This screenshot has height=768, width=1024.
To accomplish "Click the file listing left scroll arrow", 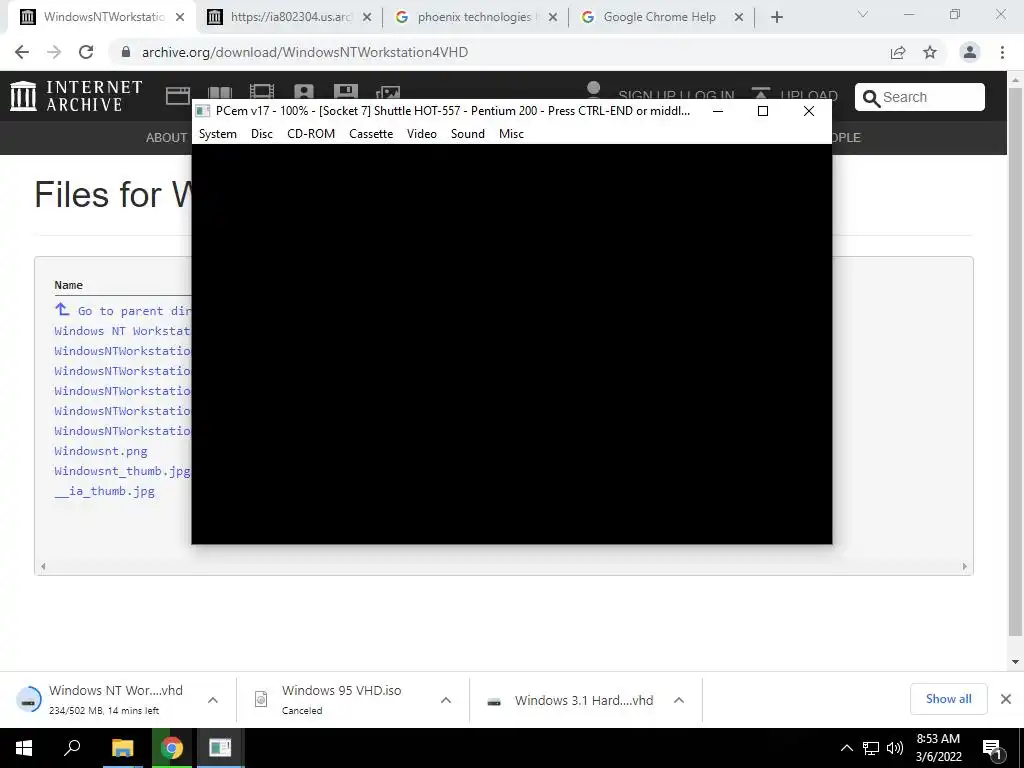I will [x=43, y=567].
